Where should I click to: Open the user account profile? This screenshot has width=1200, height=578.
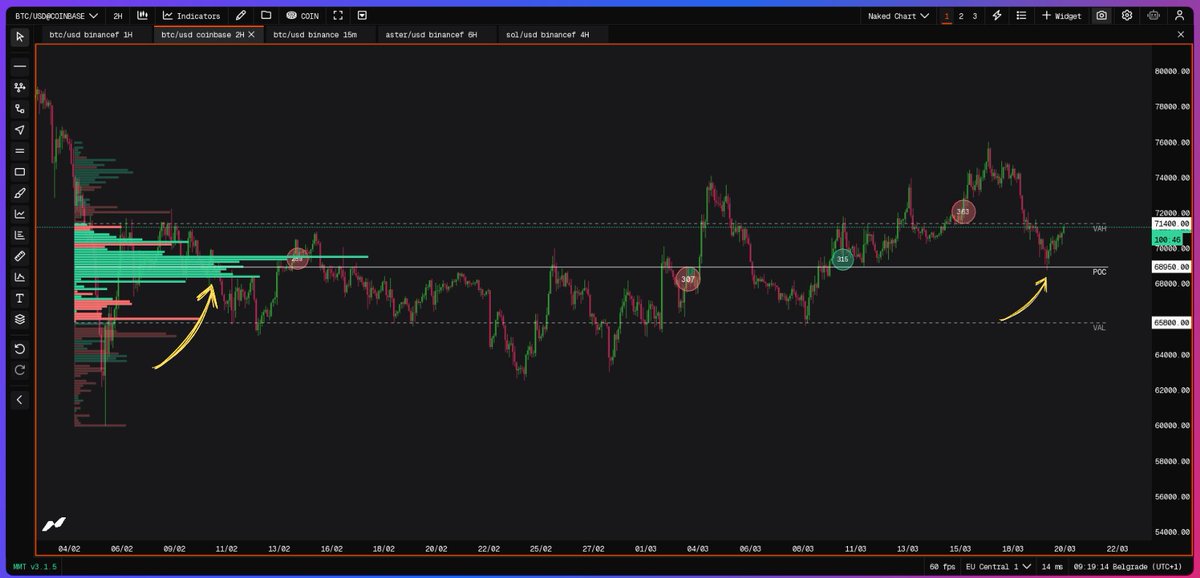(1180, 16)
